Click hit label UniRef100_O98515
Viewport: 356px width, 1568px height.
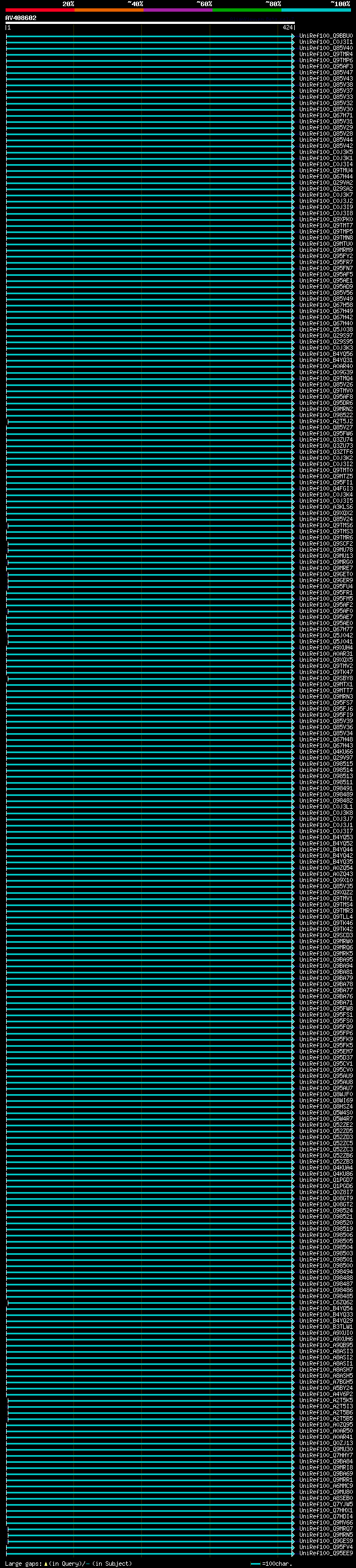pos(326,764)
